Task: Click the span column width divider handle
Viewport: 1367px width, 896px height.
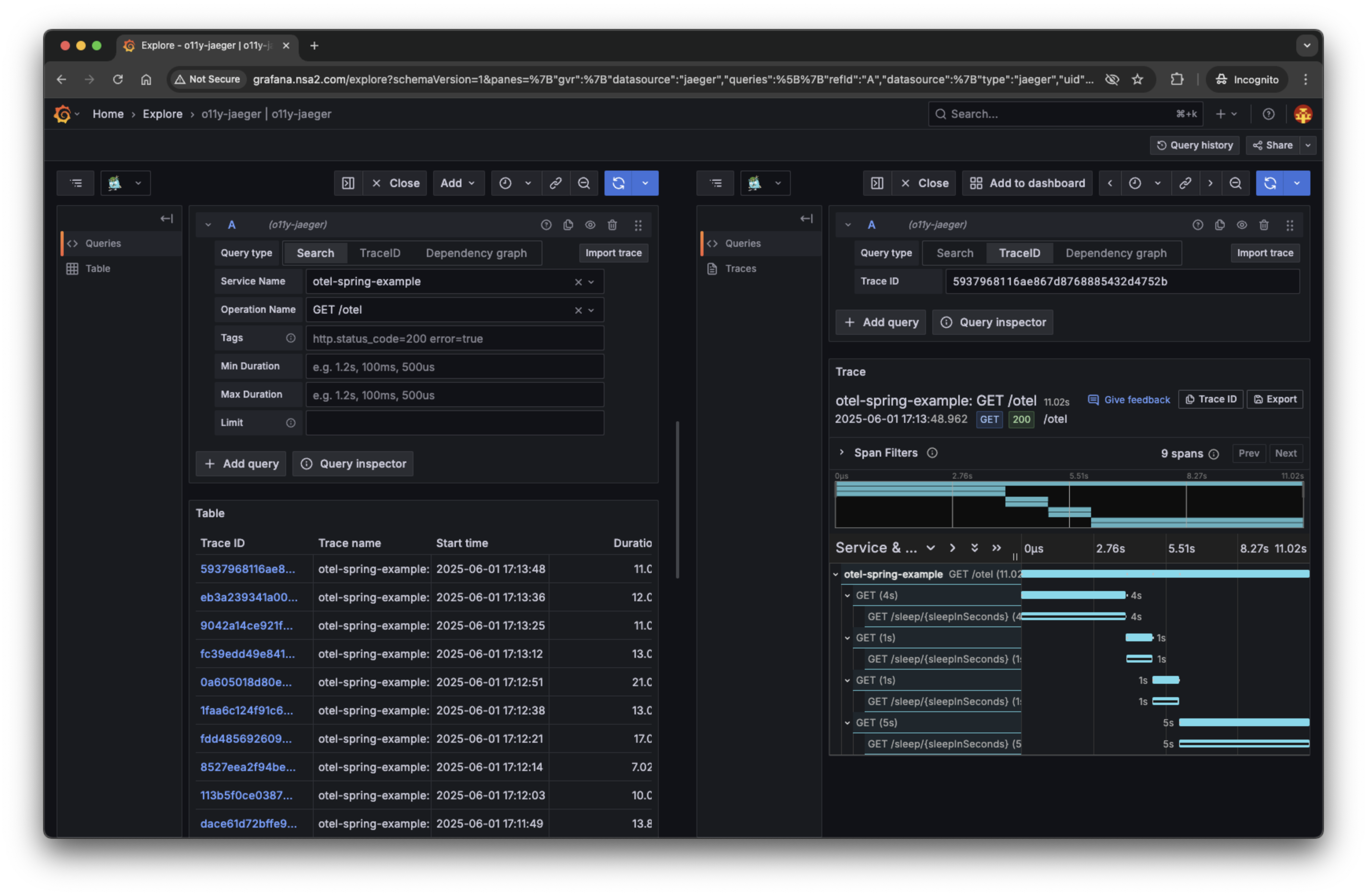Action: click(1014, 556)
